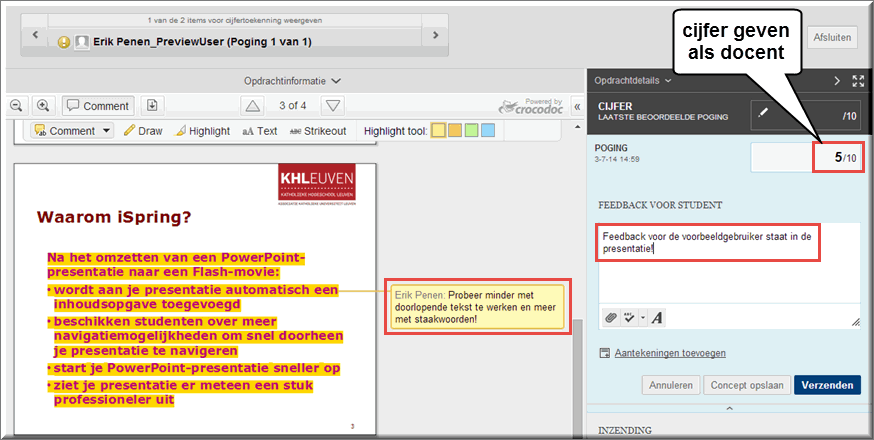Screen dimensions: 874x440
Task: Click Aantekeningen toevoegen link
Action: tap(670, 353)
